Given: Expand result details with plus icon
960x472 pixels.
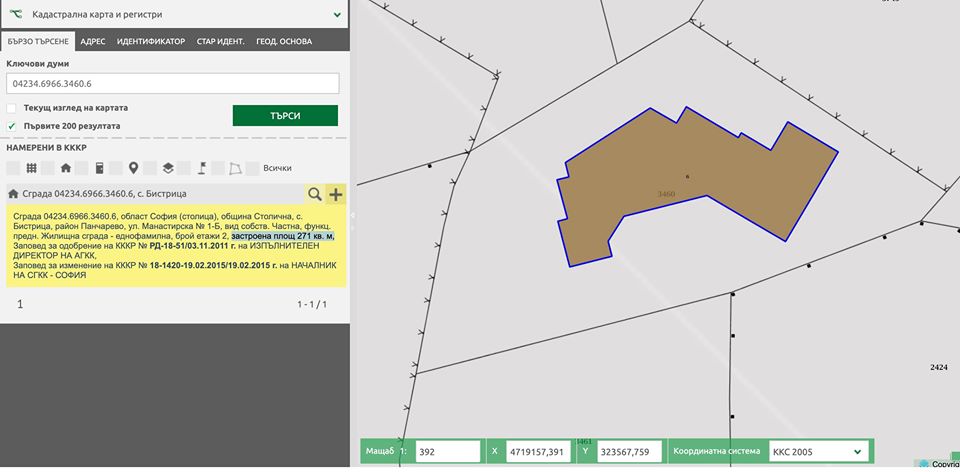Looking at the screenshot, I should (x=336, y=194).
